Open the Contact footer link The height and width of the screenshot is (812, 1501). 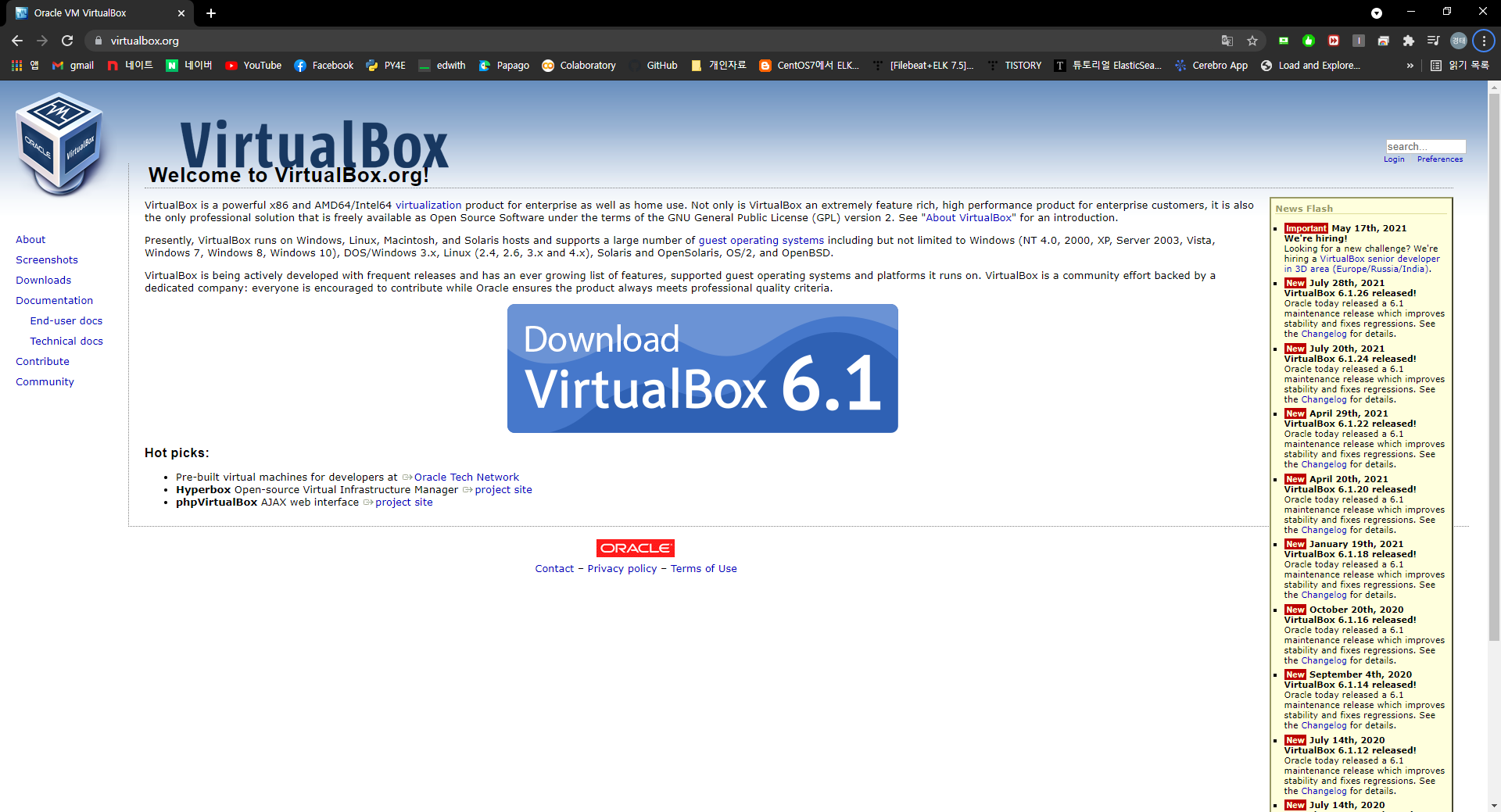coord(554,569)
